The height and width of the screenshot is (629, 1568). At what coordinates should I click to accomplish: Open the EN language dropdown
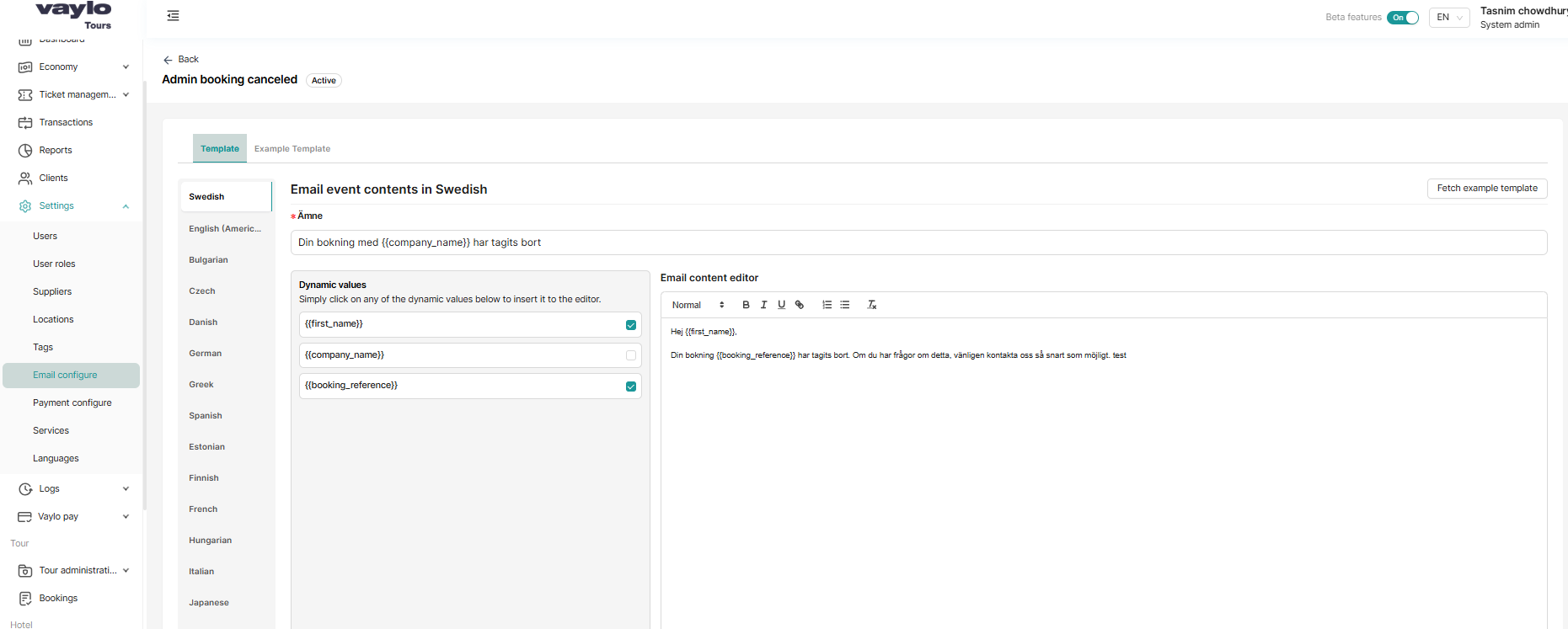coord(1449,18)
